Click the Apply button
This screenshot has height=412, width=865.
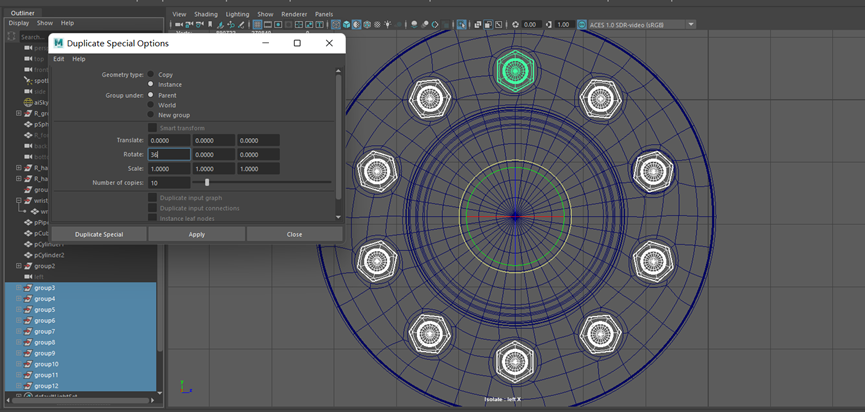tap(197, 234)
